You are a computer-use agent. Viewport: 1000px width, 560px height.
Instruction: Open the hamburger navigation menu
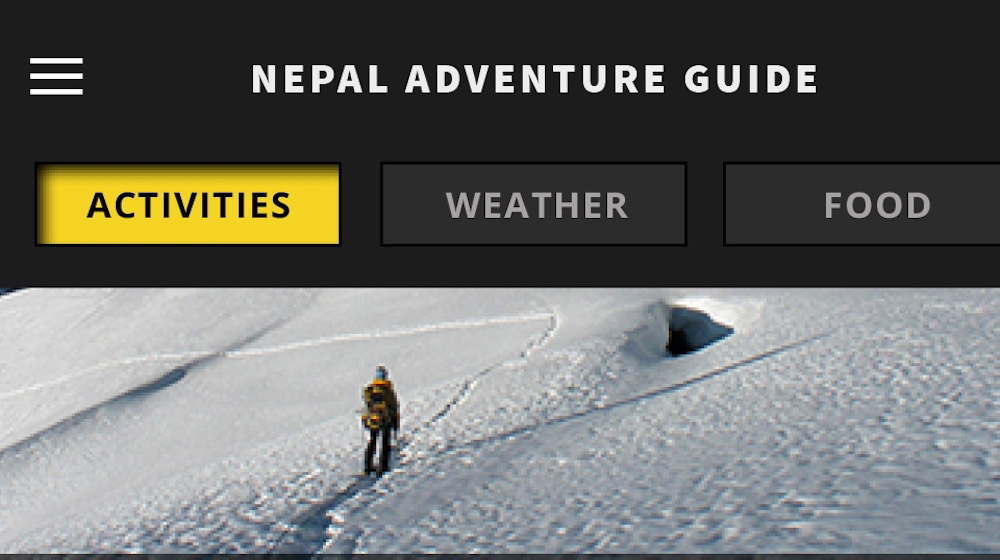pyautogui.click(x=56, y=76)
